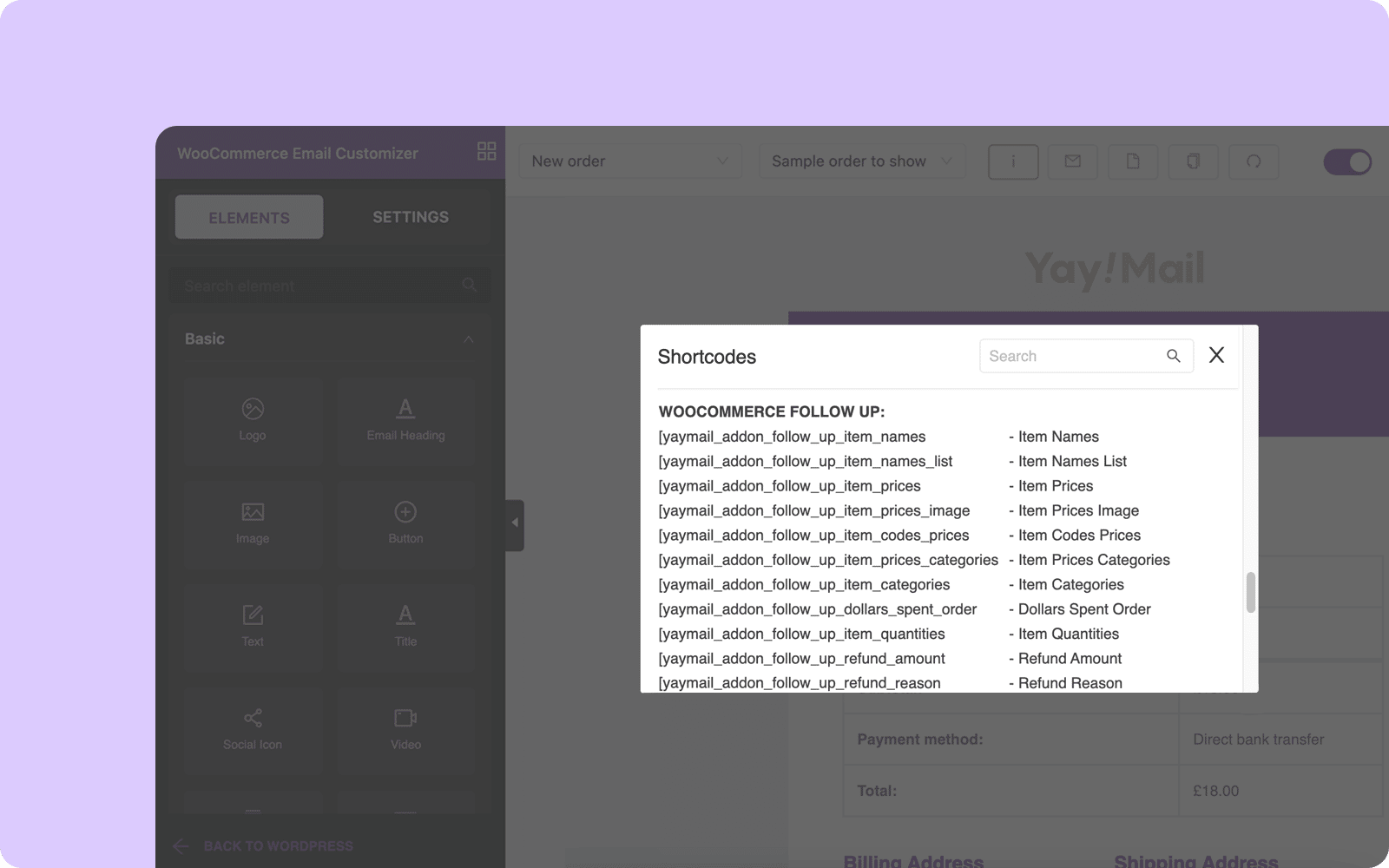Open the New order email template dropdown
This screenshot has width=1389, height=868.
click(x=630, y=161)
